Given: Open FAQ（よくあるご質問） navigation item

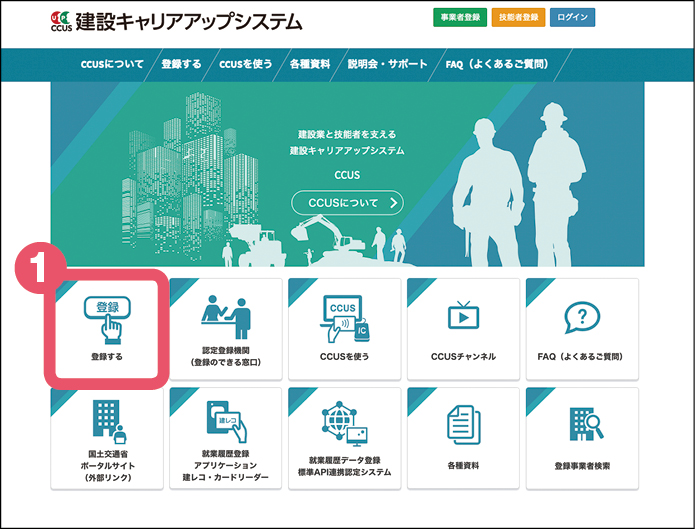Looking at the screenshot, I should tap(497, 64).
